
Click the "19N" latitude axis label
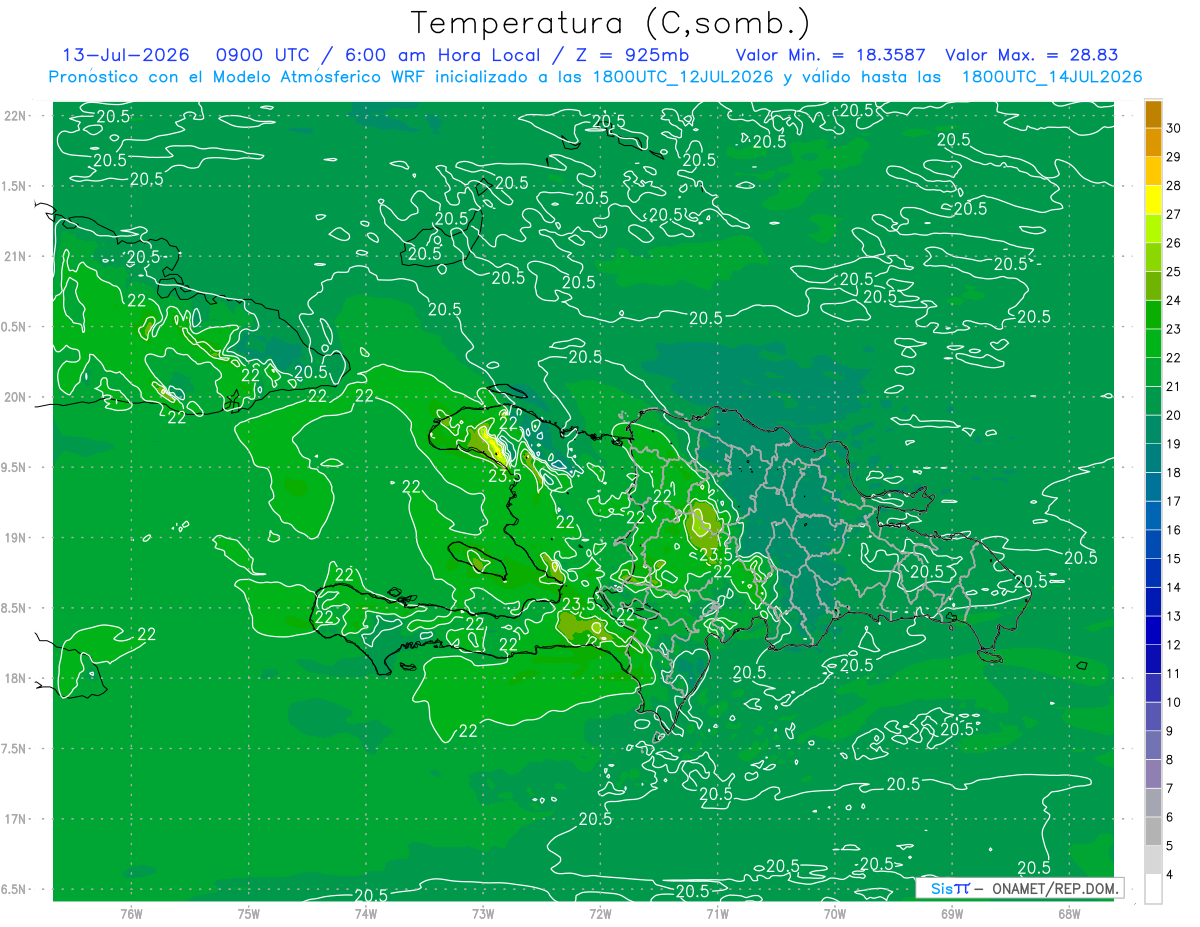coord(17,538)
